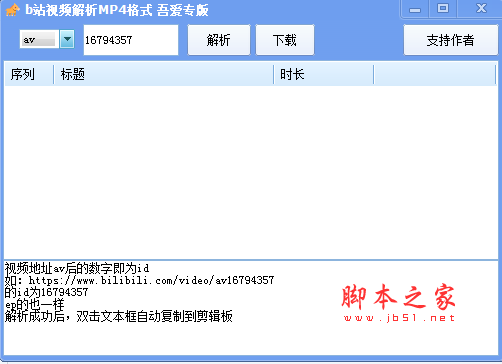
Task: Click the 下载 button
Action: (285, 40)
